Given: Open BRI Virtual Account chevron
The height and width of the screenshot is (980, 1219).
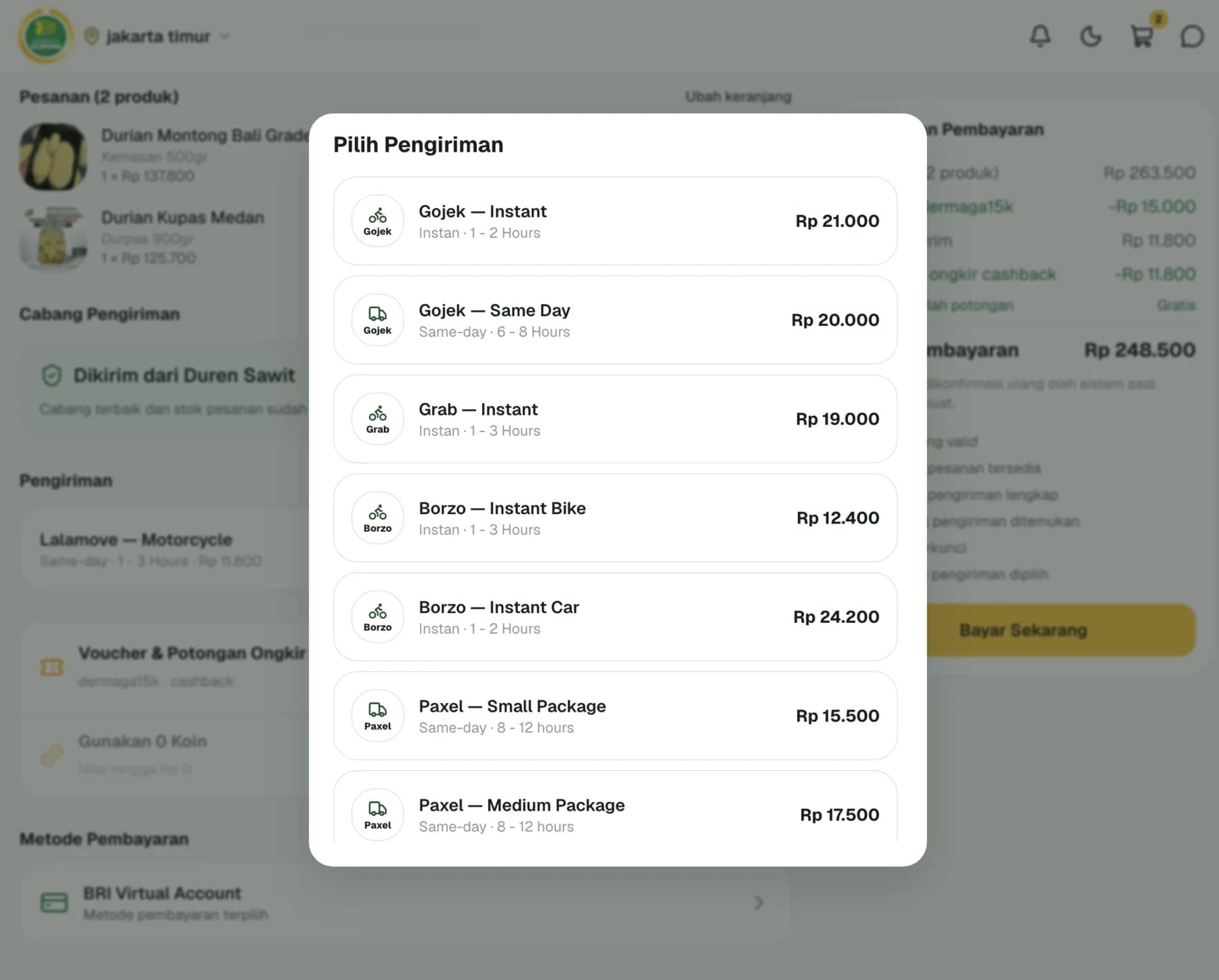Looking at the screenshot, I should (x=759, y=903).
